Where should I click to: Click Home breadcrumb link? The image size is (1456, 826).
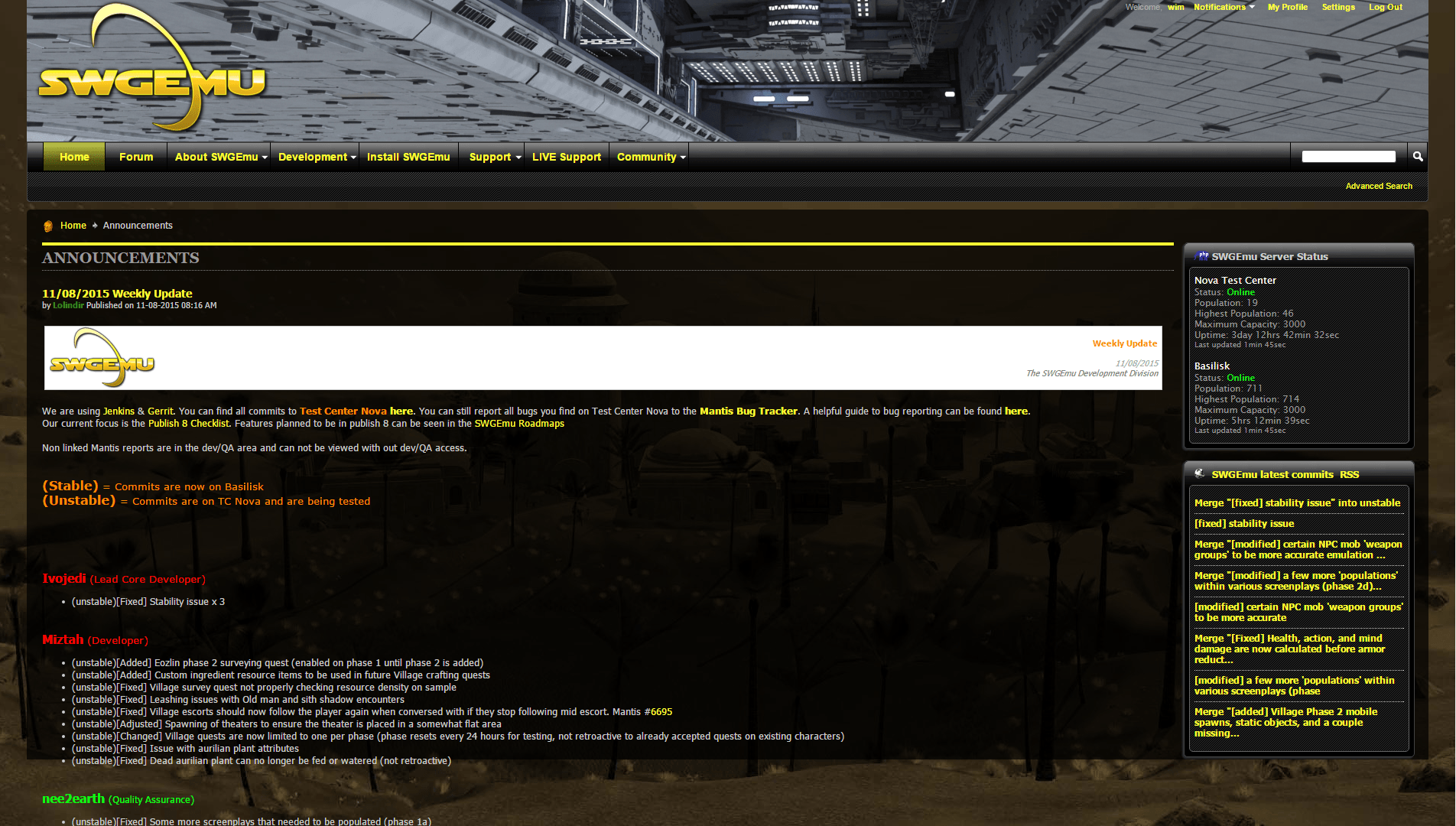[73, 226]
